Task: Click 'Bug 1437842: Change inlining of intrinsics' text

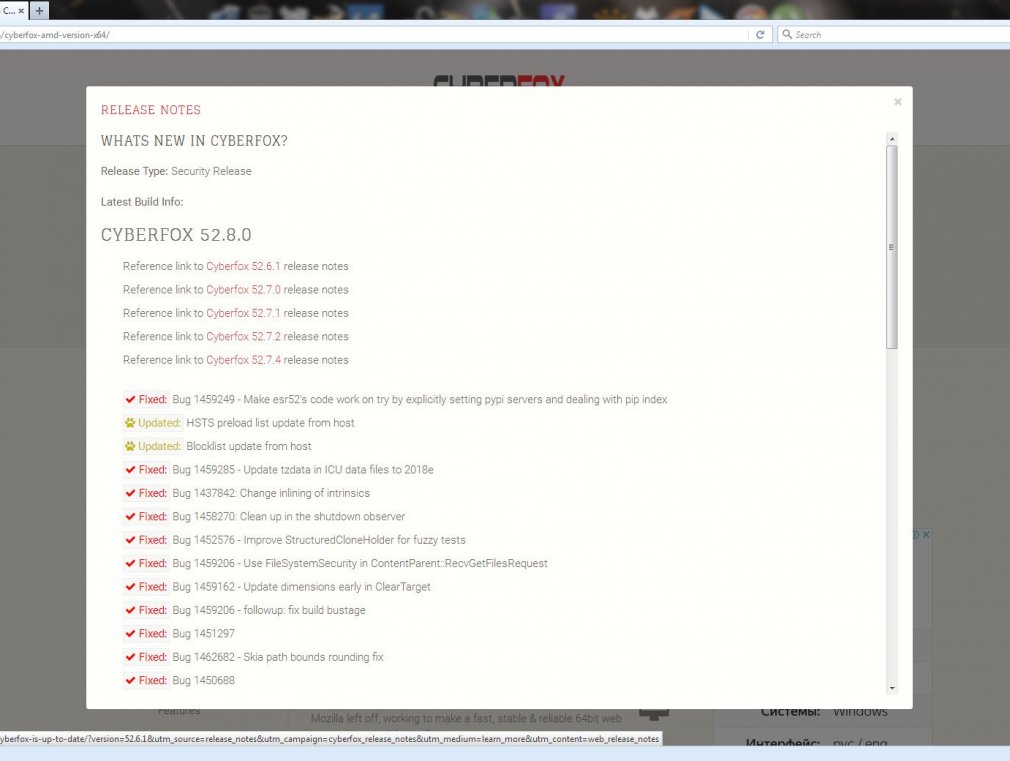Action: click(x=271, y=493)
